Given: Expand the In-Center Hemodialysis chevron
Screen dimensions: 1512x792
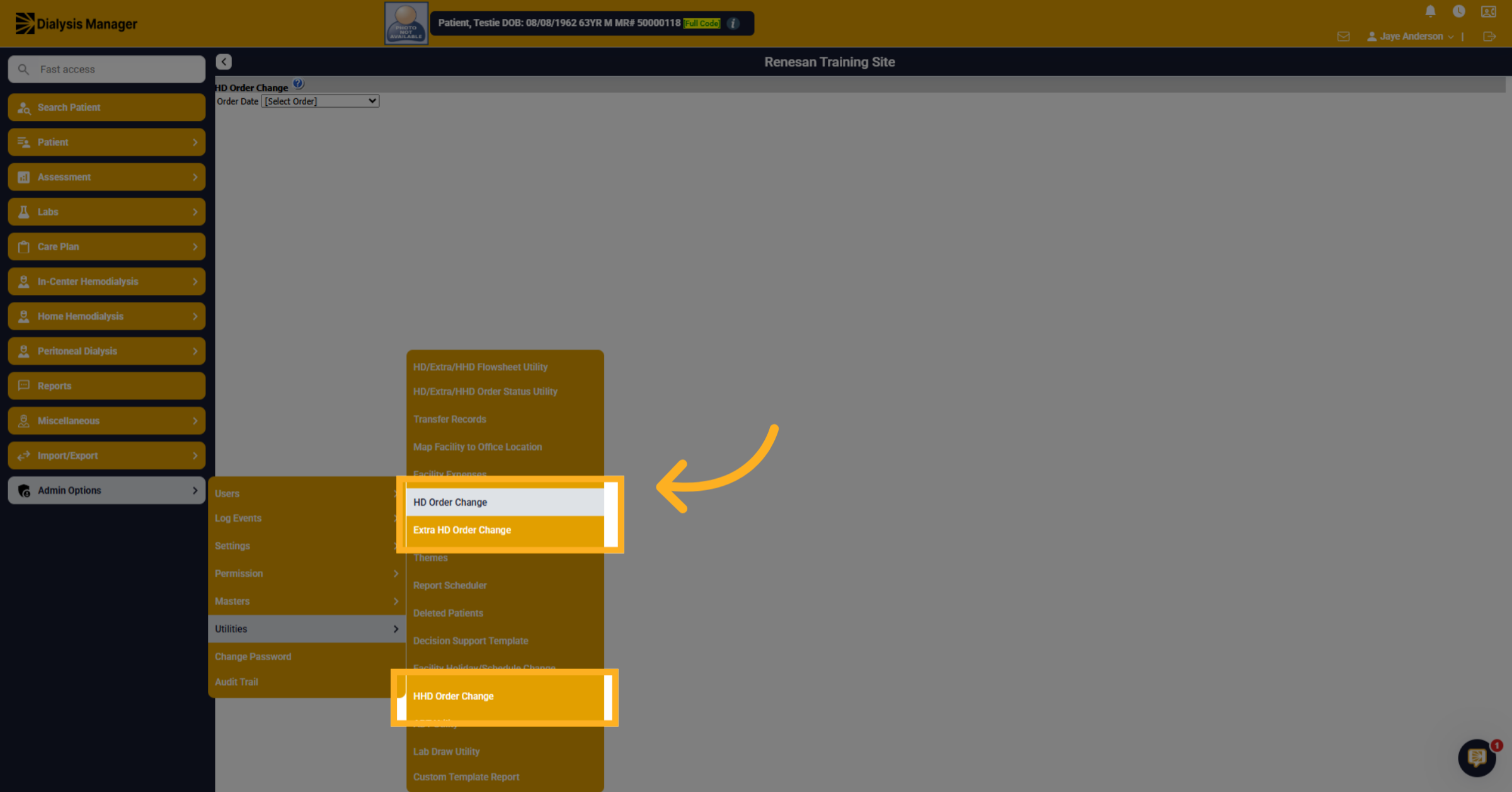Looking at the screenshot, I should click(195, 282).
